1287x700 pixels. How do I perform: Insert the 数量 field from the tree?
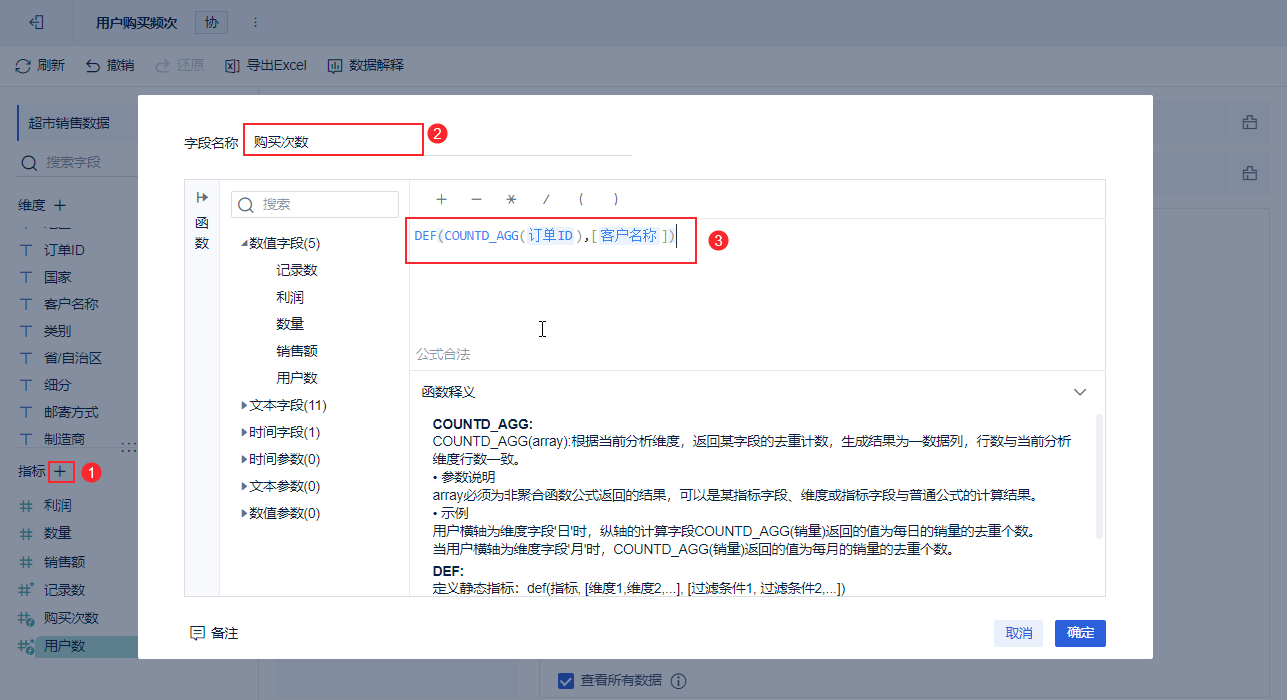point(290,324)
